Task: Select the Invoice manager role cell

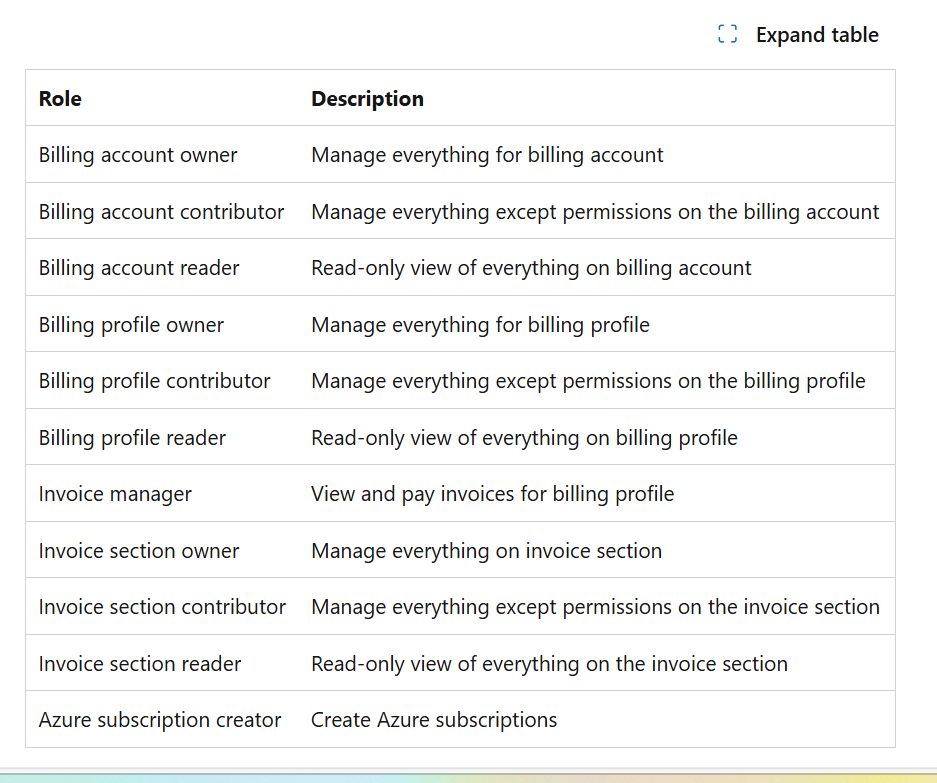Action: tap(115, 494)
